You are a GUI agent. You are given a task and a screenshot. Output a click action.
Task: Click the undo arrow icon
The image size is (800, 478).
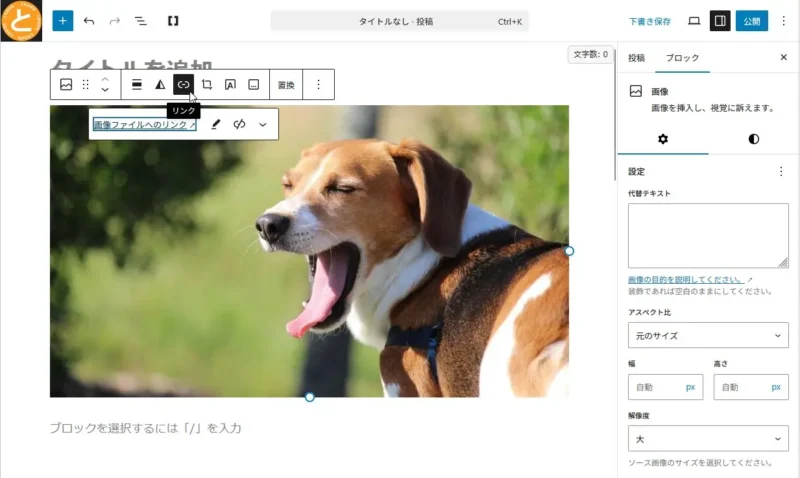click(x=89, y=20)
